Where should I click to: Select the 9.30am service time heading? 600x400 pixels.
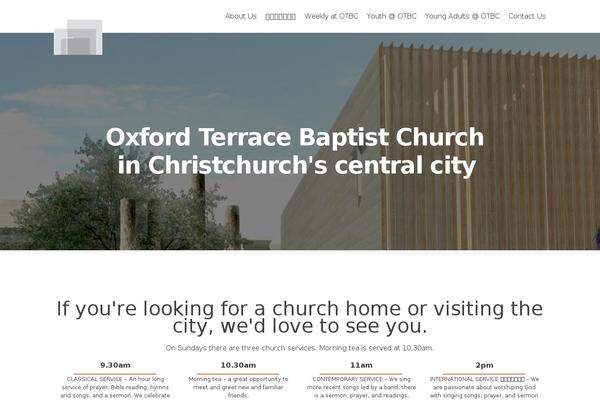point(115,365)
